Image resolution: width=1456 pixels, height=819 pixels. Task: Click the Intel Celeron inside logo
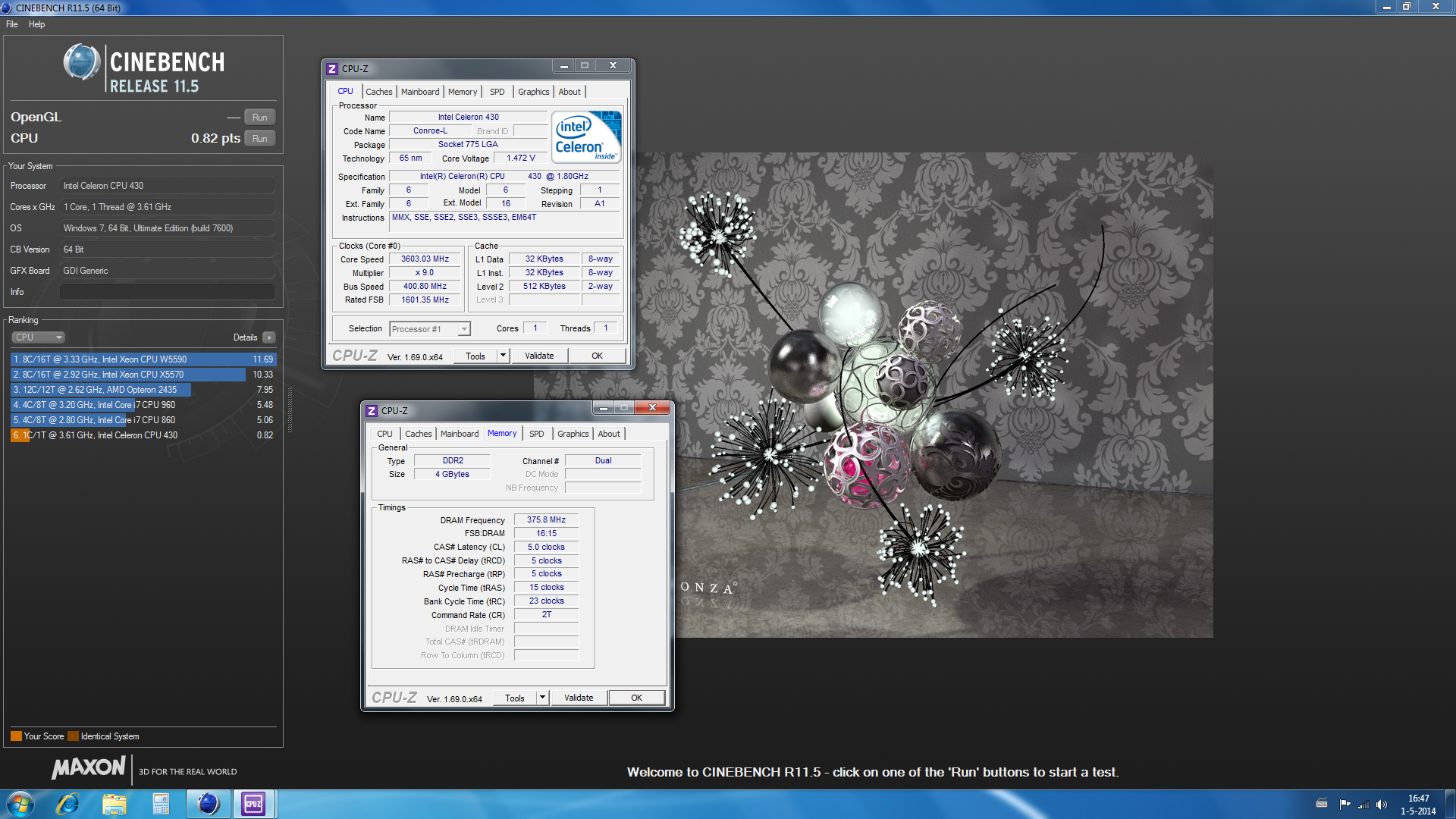point(587,136)
